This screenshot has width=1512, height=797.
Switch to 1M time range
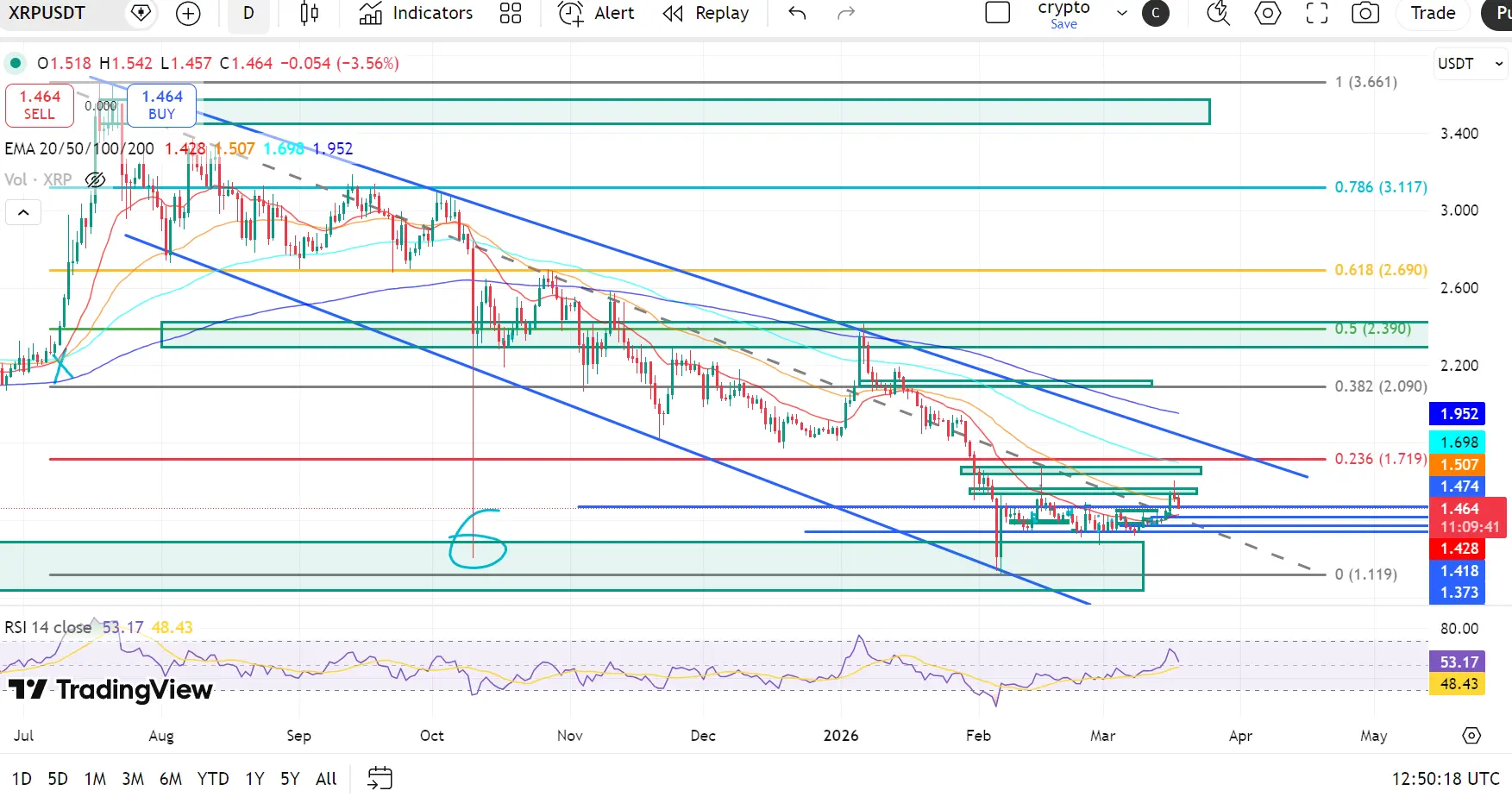95,779
